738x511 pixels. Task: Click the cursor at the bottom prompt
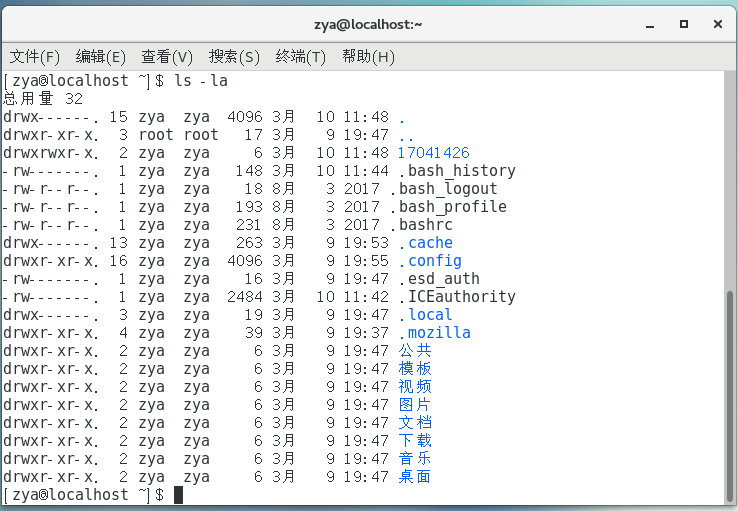point(178,495)
